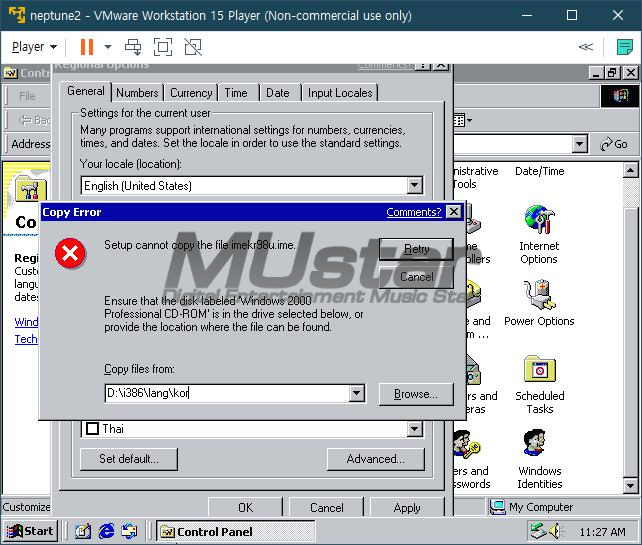Click the network tray icon beside the volume icon
642x545 pixels.
pos(538,531)
